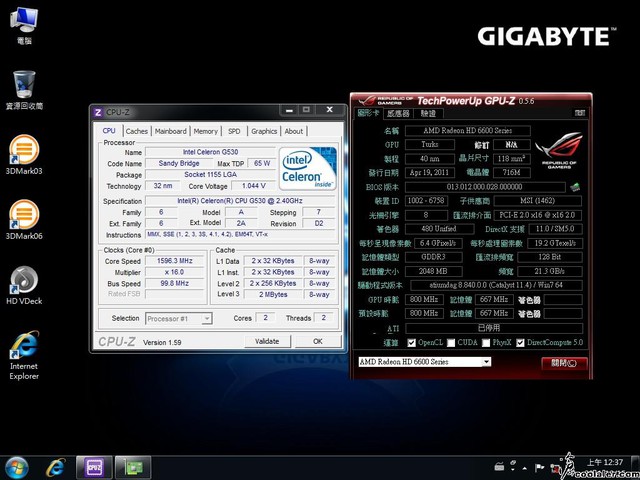Click the bus interface field PCI-E 2.0 x16
640x480 pixels.
click(x=538, y=215)
